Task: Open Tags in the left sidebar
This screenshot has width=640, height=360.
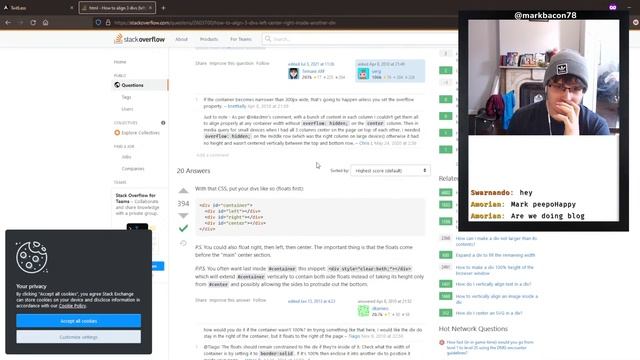Action: (x=126, y=97)
